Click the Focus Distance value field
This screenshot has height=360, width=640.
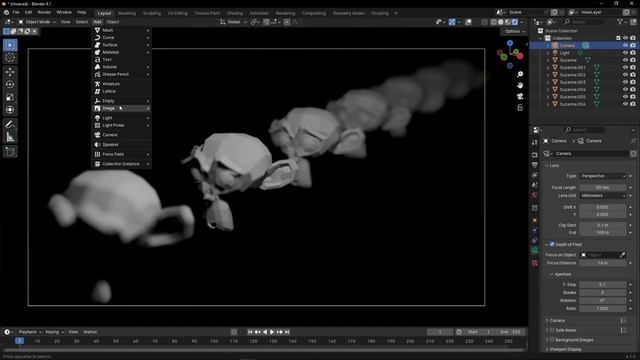(x=603, y=263)
